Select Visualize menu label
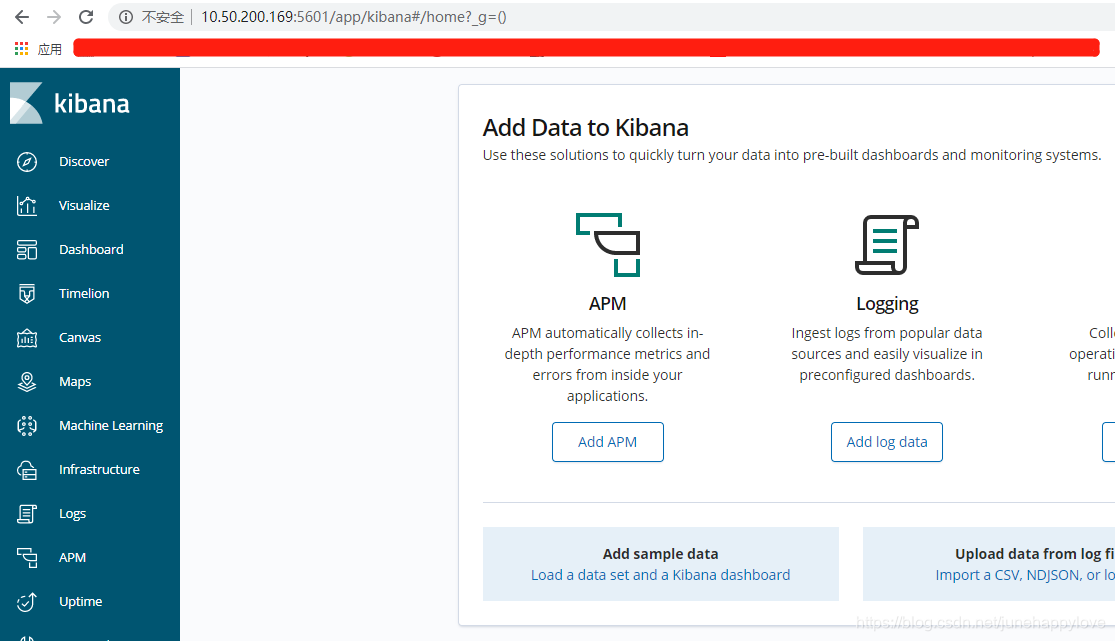 tap(84, 206)
